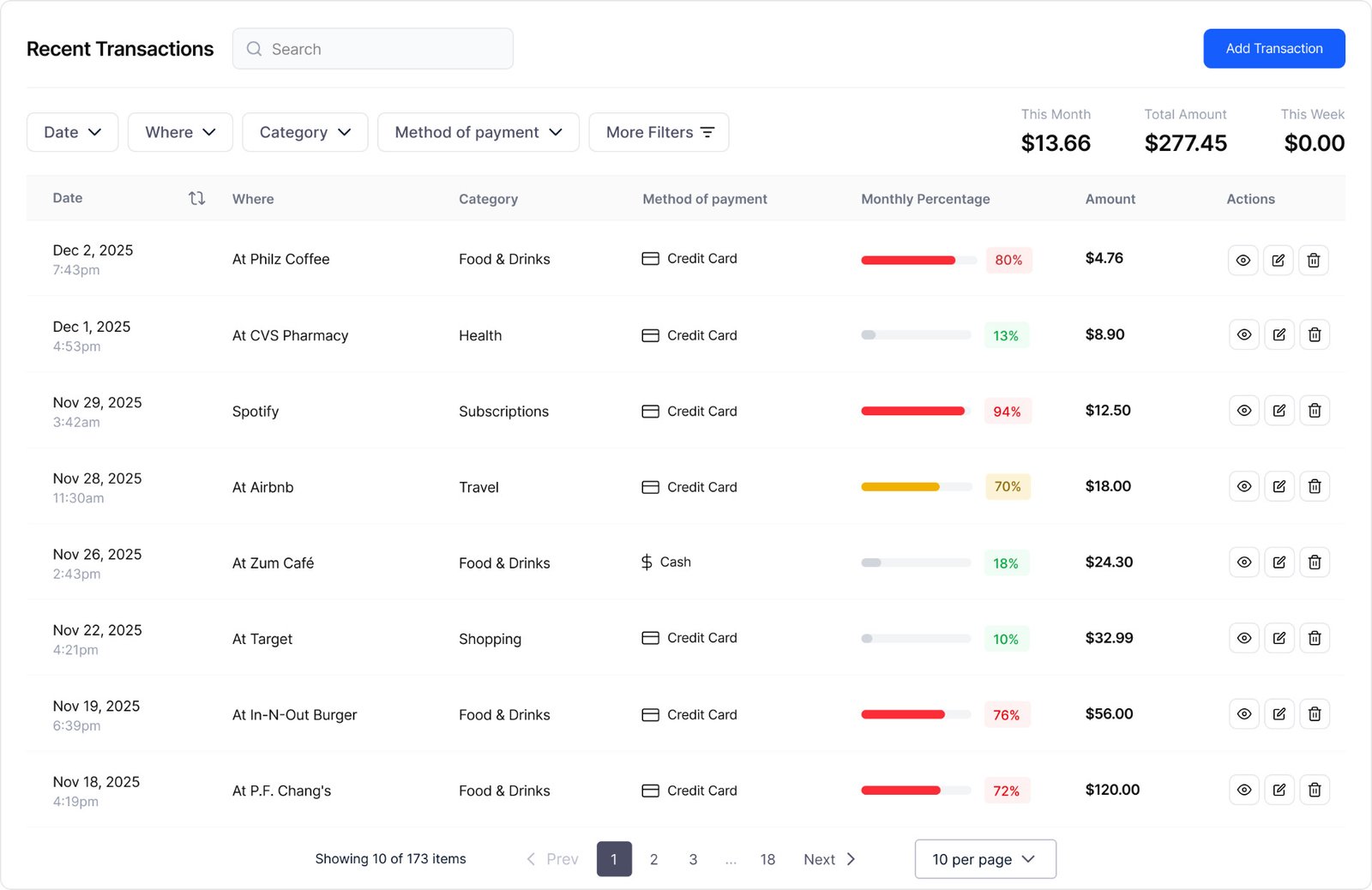This screenshot has height=890, width=1372.
Task: Delete the CVS Pharmacy transaction
Action: click(1314, 334)
